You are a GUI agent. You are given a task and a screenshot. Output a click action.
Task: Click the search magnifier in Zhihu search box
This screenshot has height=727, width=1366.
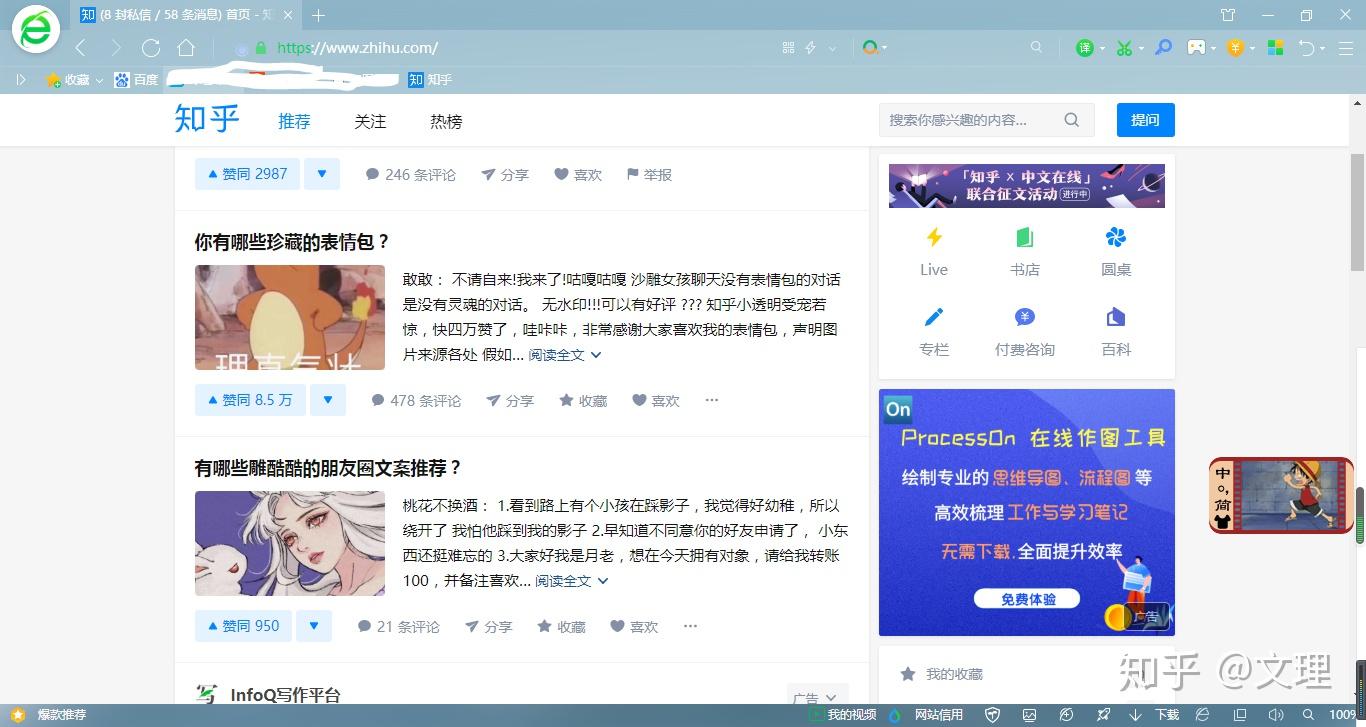pos(1072,120)
